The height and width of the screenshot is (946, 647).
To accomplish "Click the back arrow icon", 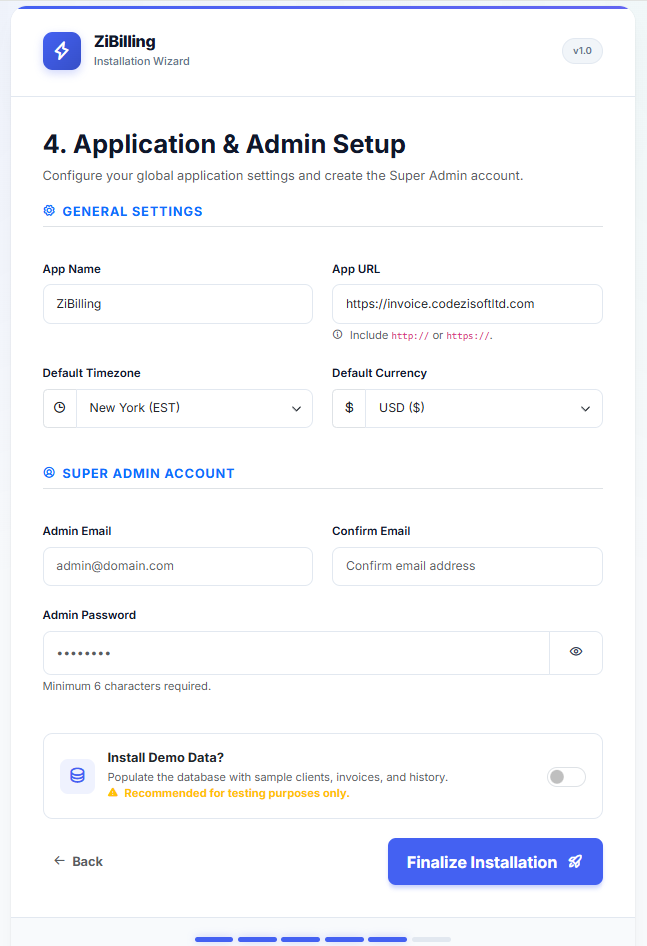I will point(60,861).
